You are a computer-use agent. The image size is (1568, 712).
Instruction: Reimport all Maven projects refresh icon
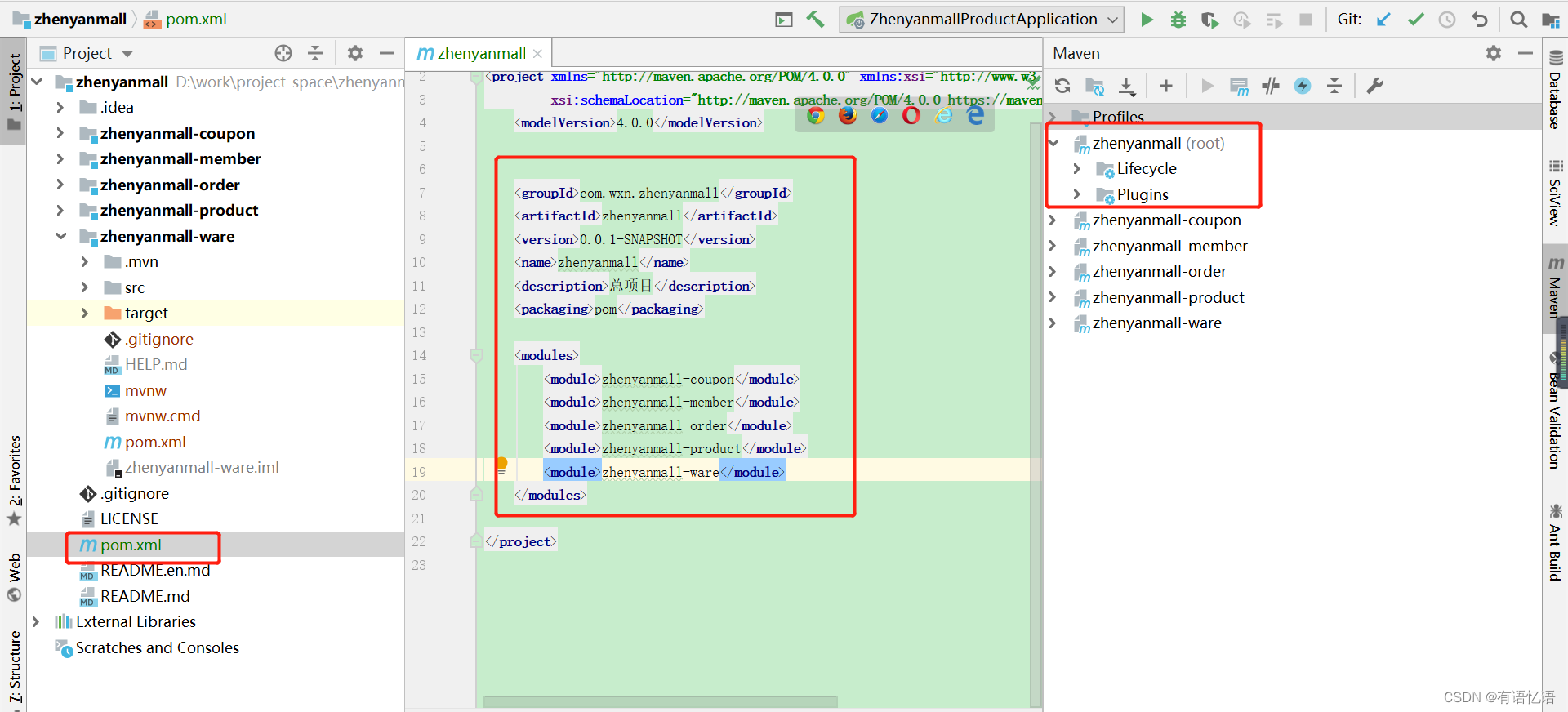[1062, 86]
